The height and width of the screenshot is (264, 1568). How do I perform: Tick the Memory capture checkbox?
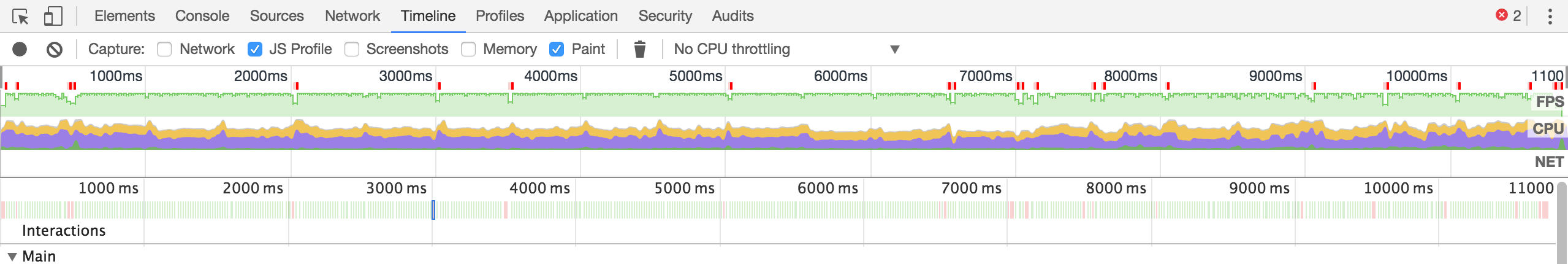468,49
